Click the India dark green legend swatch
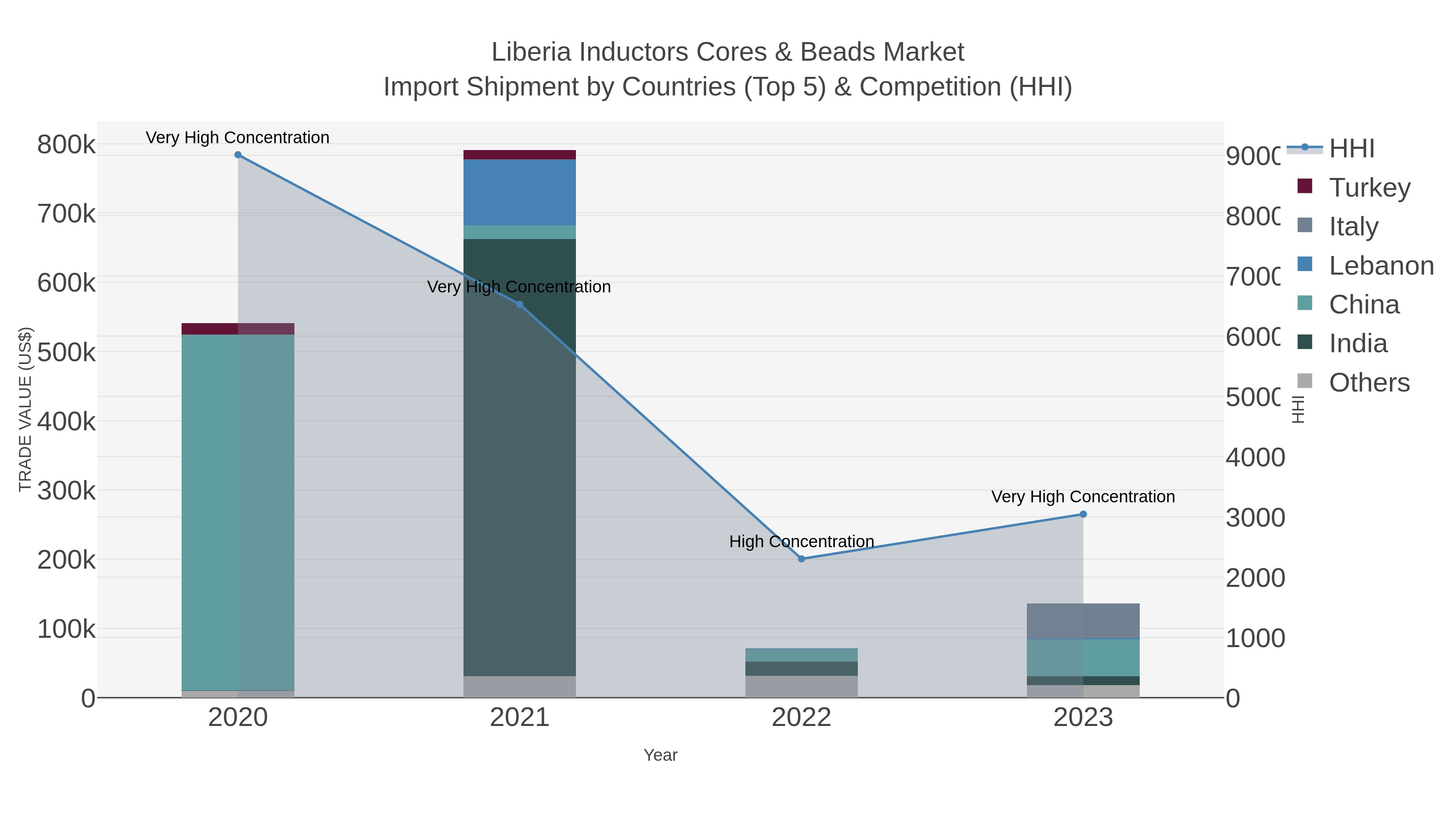 point(1304,342)
